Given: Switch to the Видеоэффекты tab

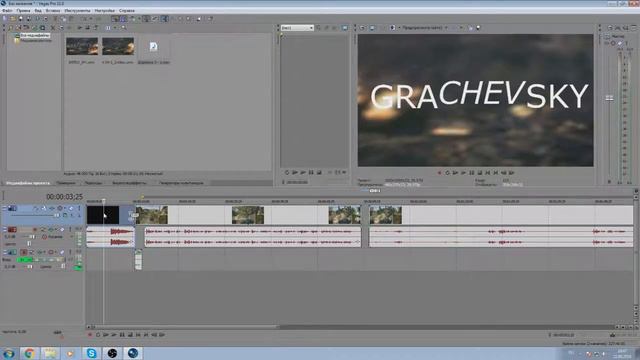Looking at the screenshot, I should click(x=129, y=183).
